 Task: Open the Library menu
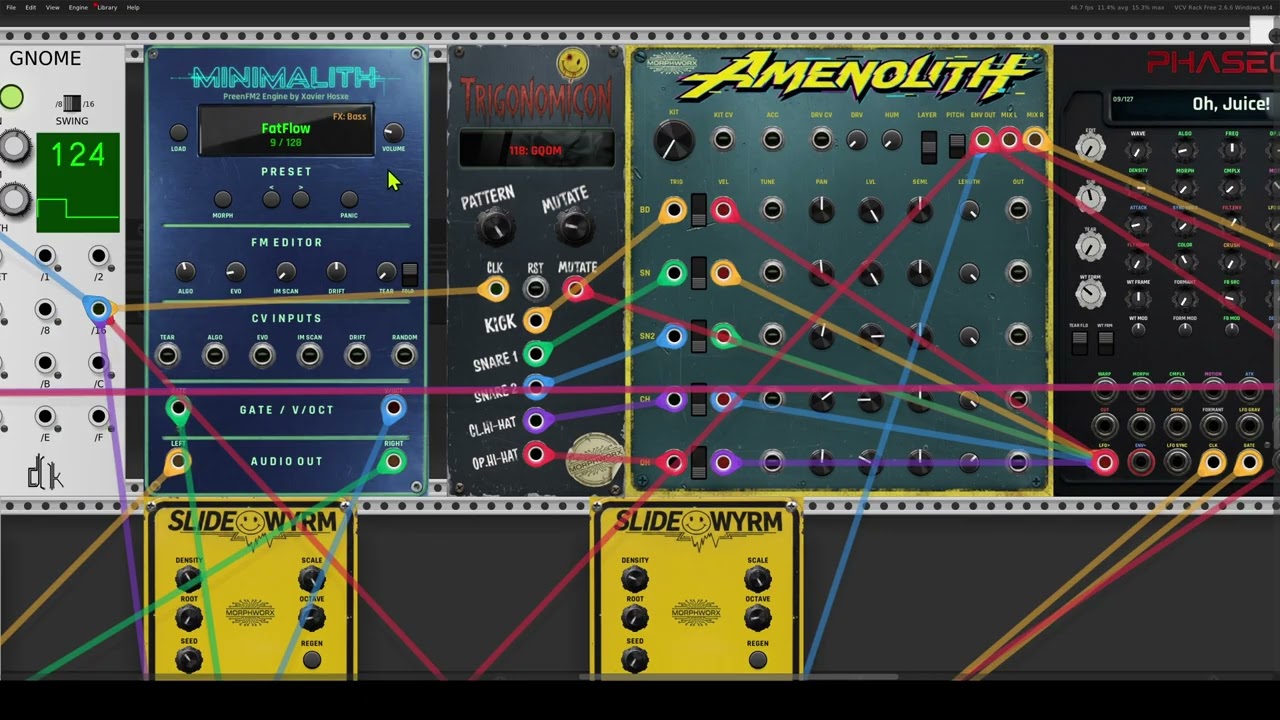106,7
